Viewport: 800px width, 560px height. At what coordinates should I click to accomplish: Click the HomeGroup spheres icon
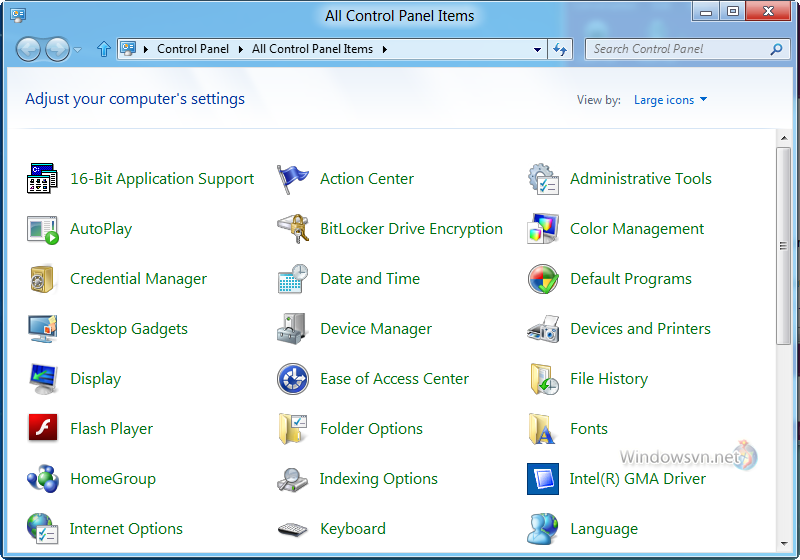[43, 479]
